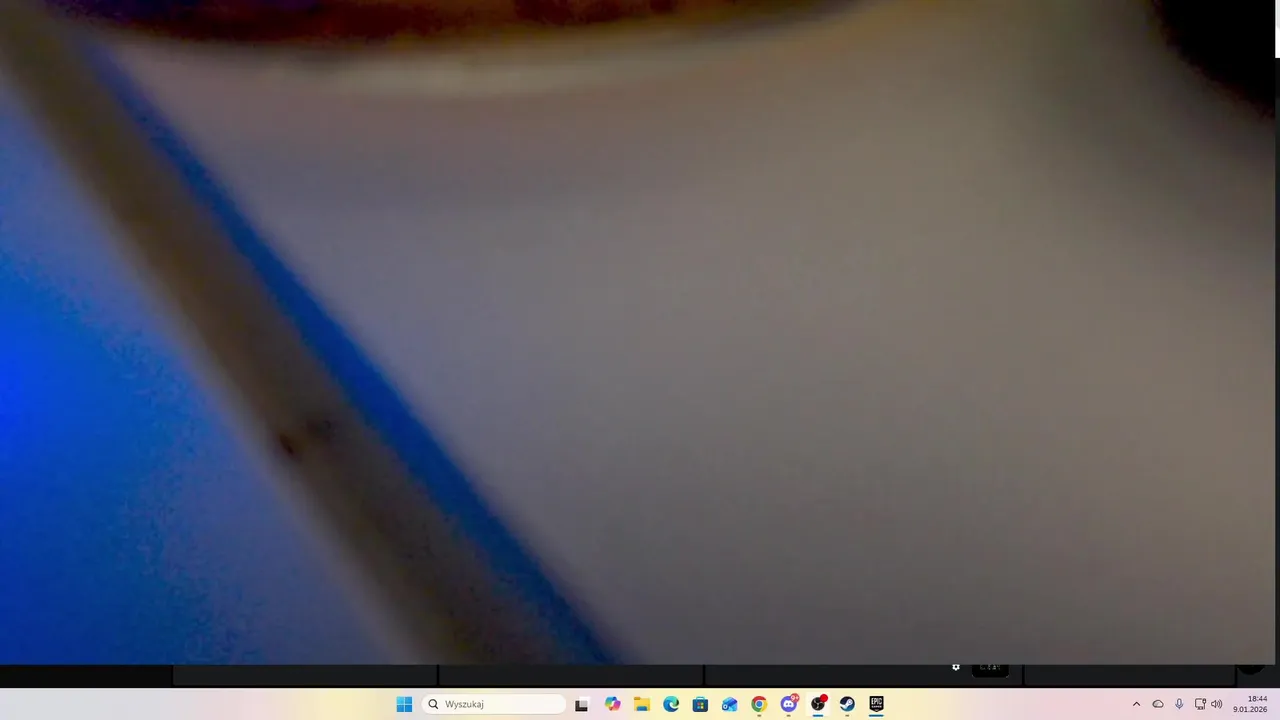
Task: Click the Wyszukaj search box
Action: pyautogui.click(x=494, y=704)
